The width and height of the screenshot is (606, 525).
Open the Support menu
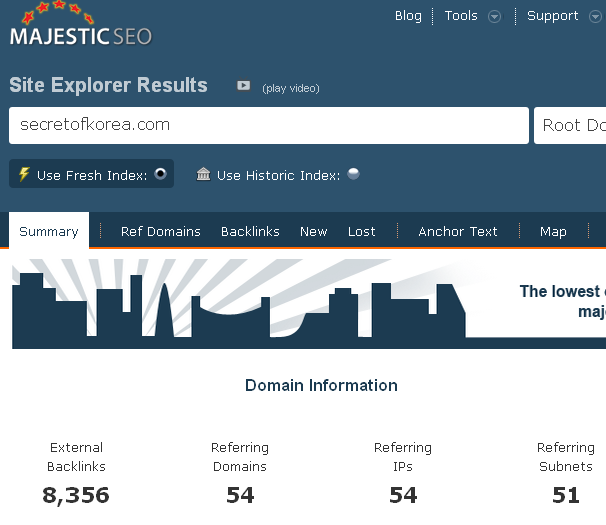coord(553,16)
